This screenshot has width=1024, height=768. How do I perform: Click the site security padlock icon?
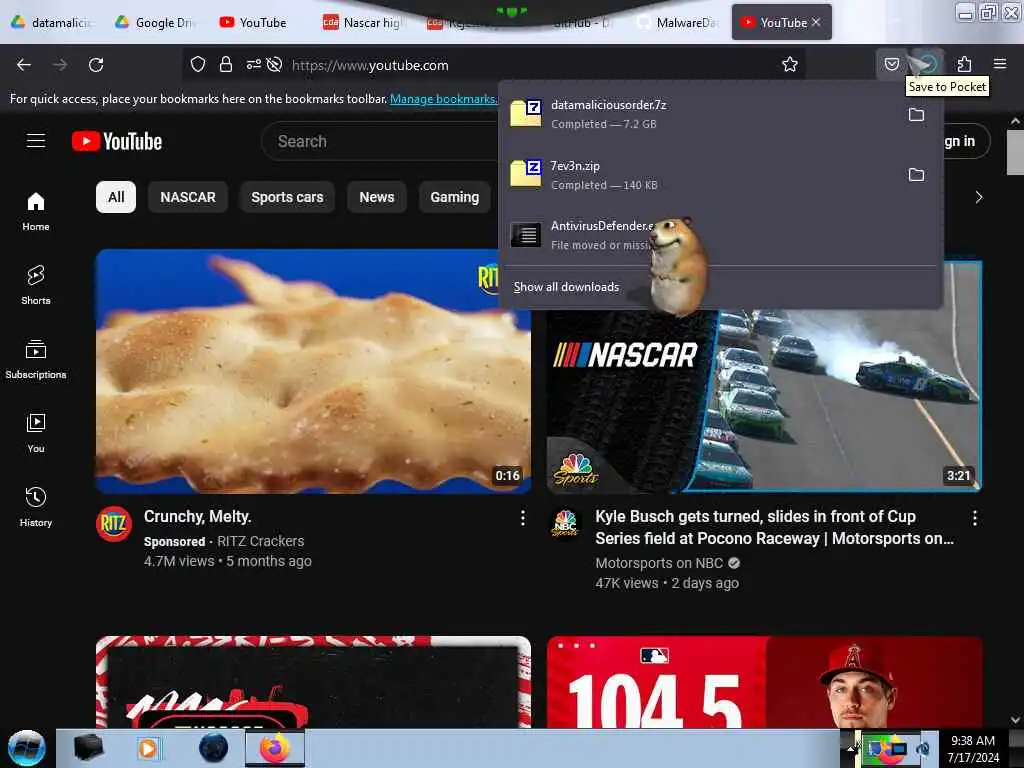point(226,65)
